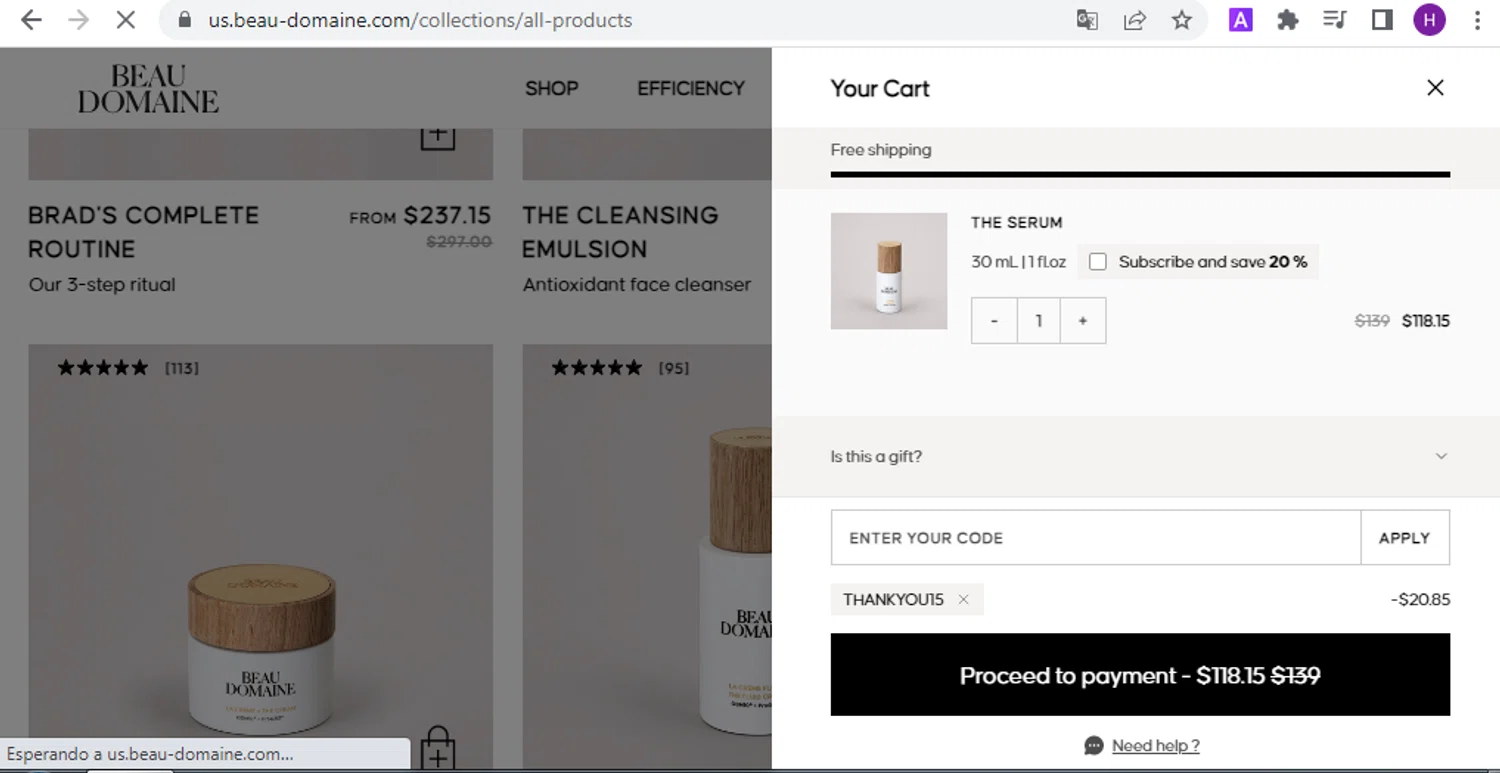Open The Cleansing Emulsion product
Screen dimensions: 1500x773
(620, 232)
